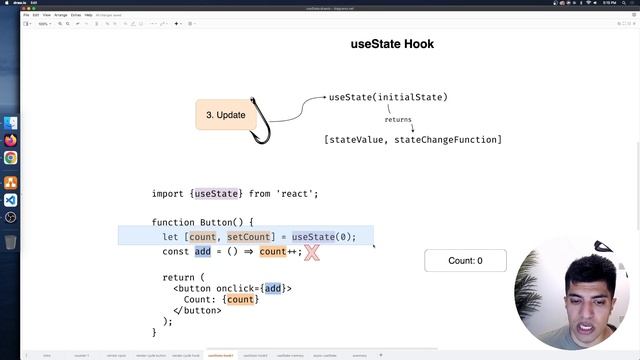Switch to the 'useState hook2' page tab
Viewport: 640px width, 360px height.
point(255,356)
